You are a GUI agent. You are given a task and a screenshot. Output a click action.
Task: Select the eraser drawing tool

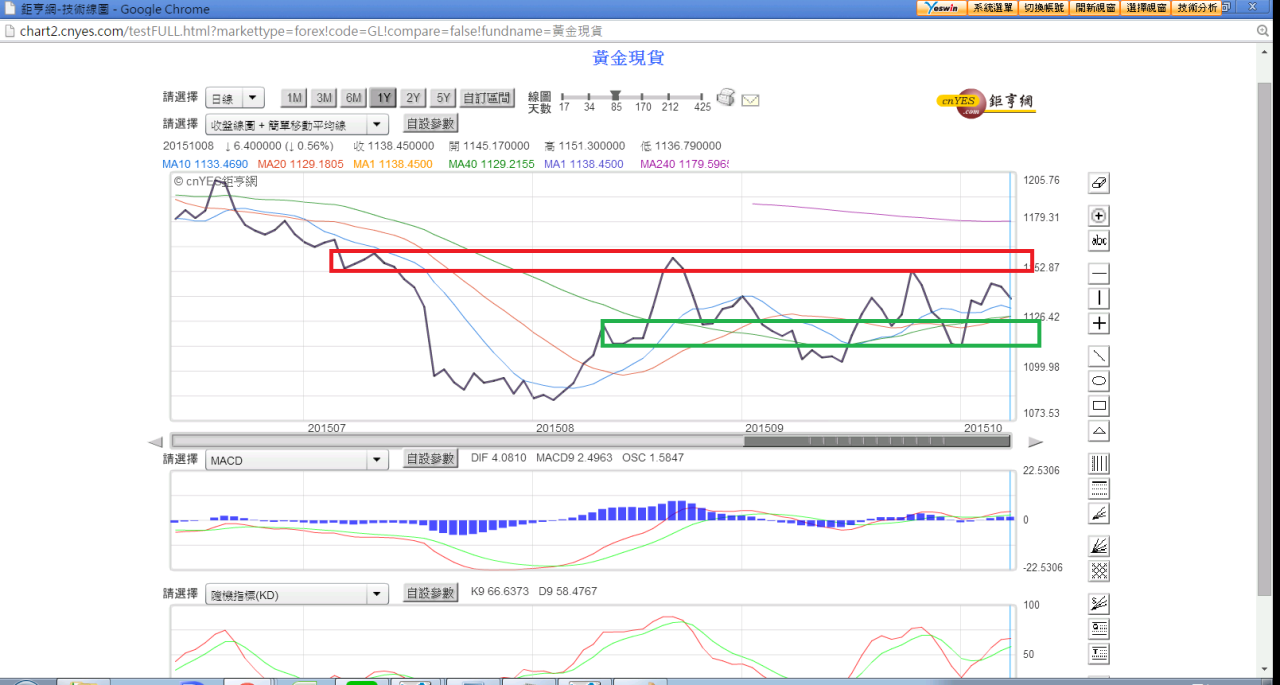(x=1099, y=183)
